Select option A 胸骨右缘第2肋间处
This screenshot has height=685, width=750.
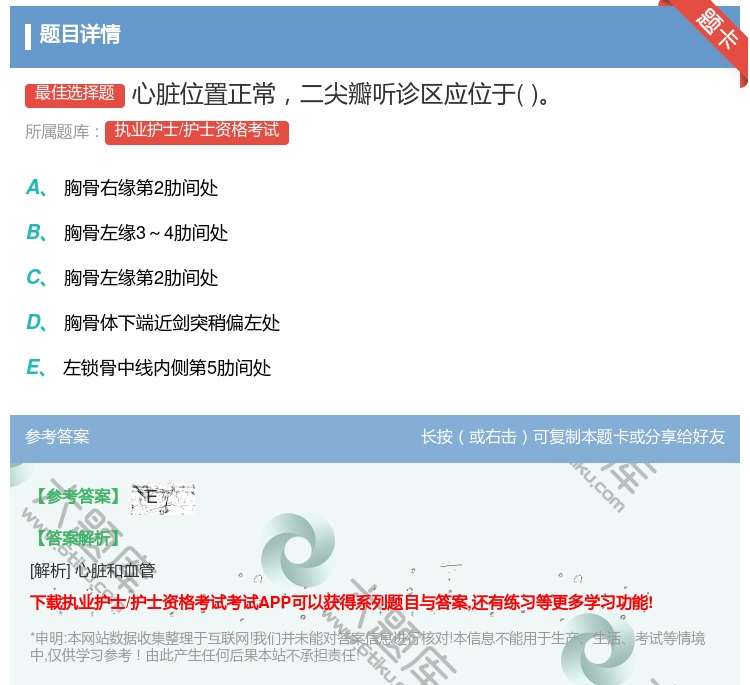[122, 188]
